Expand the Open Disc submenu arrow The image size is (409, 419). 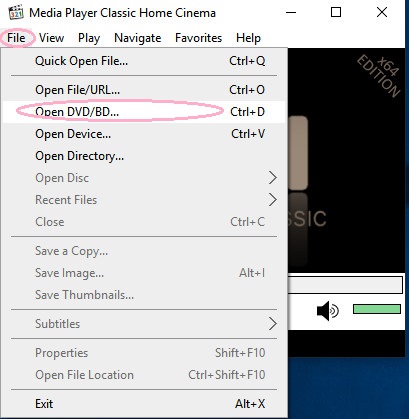pos(273,178)
